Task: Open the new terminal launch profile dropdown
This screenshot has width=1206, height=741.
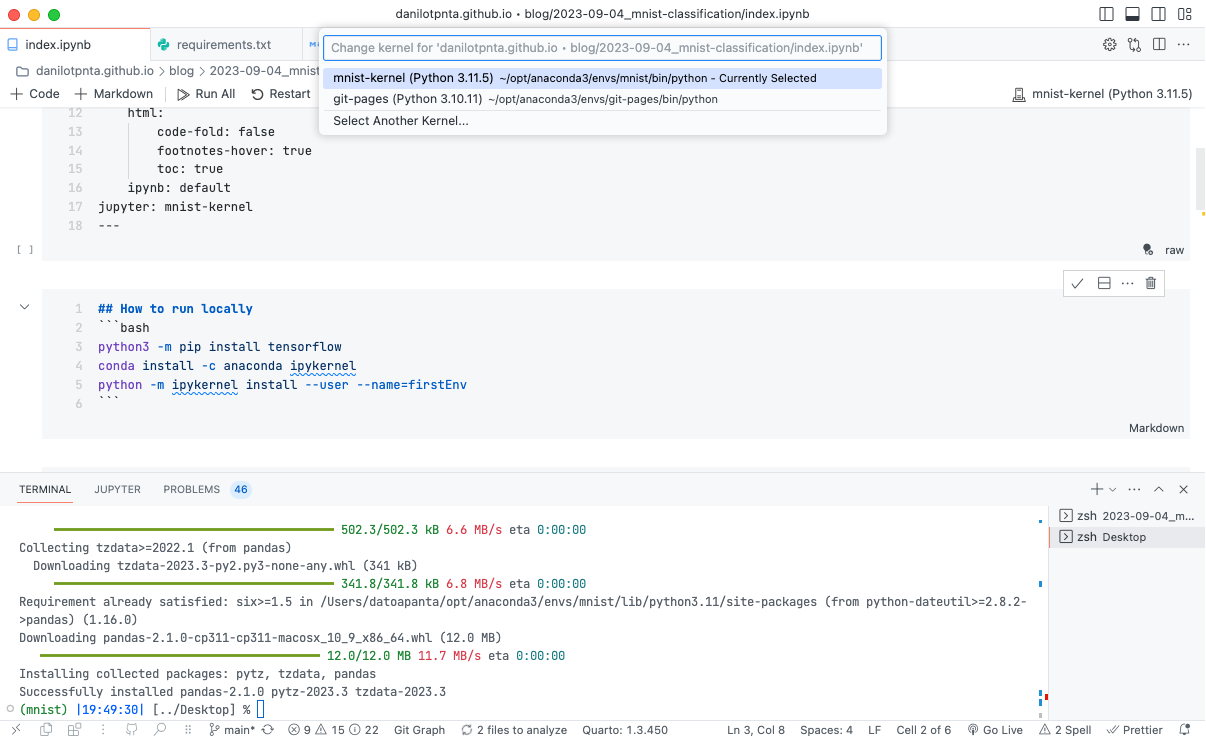Action: click(x=1113, y=490)
